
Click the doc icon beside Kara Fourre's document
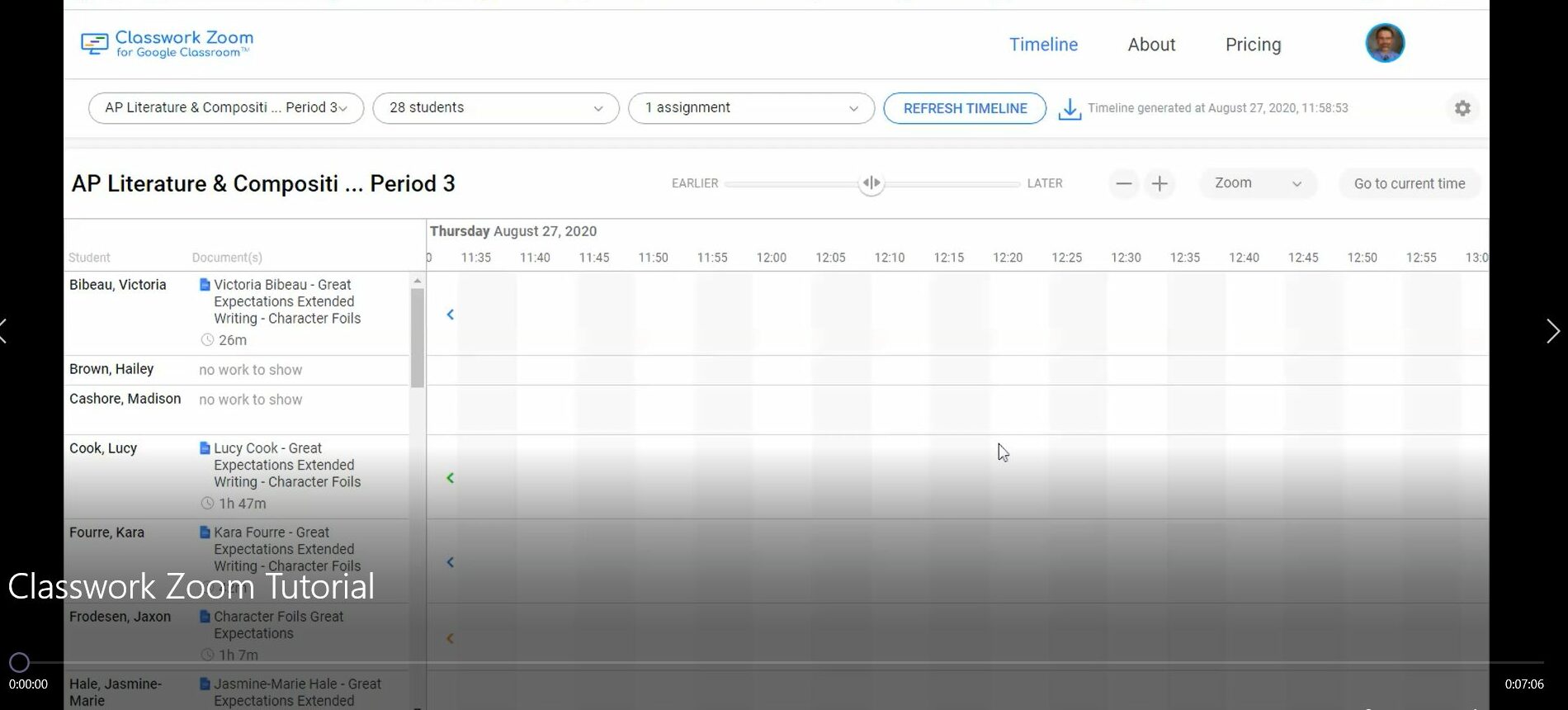pyautogui.click(x=205, y=532)
